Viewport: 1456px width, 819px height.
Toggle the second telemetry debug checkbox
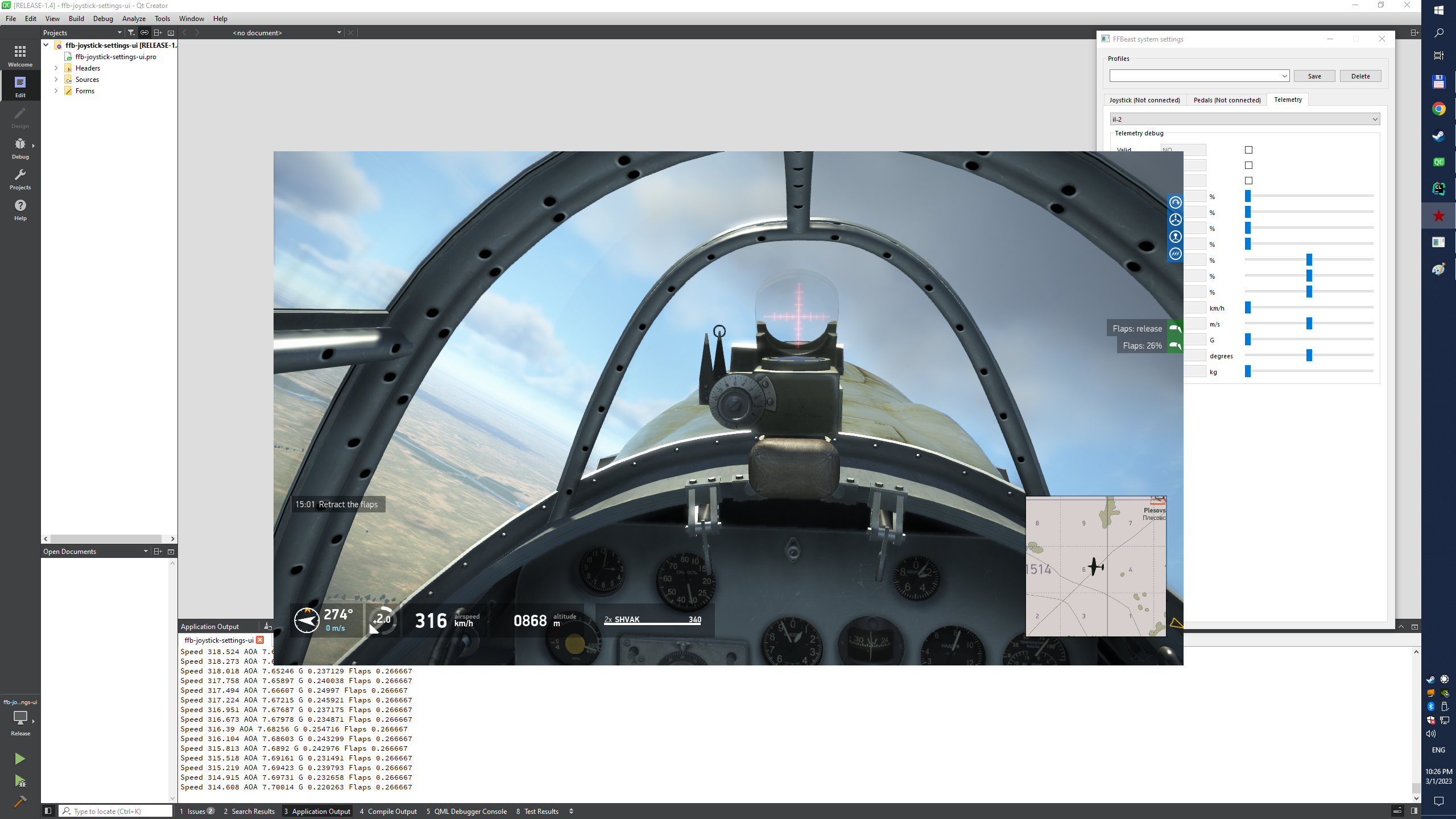tap(1248, 166)
